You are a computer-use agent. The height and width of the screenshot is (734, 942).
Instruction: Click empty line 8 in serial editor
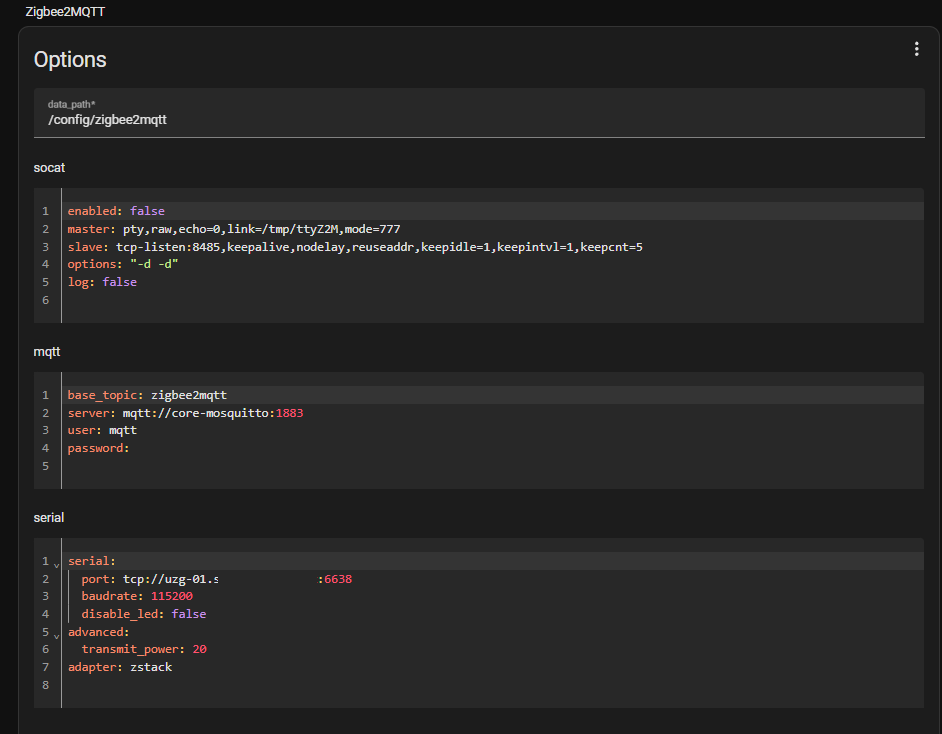click(493, 685)
